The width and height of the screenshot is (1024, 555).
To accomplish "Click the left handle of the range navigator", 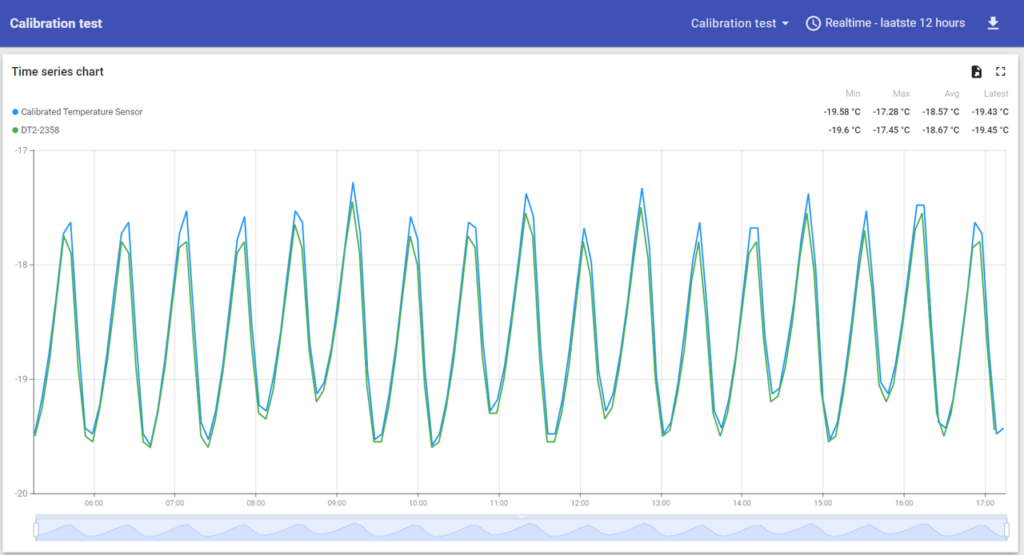I will click(36, 529).
